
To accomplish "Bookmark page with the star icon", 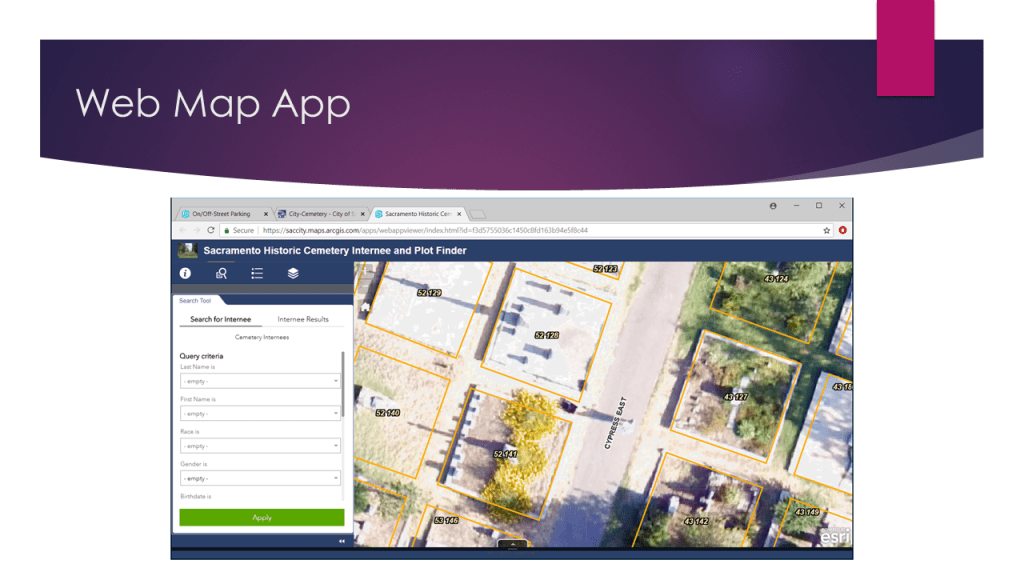I will 827,230.
